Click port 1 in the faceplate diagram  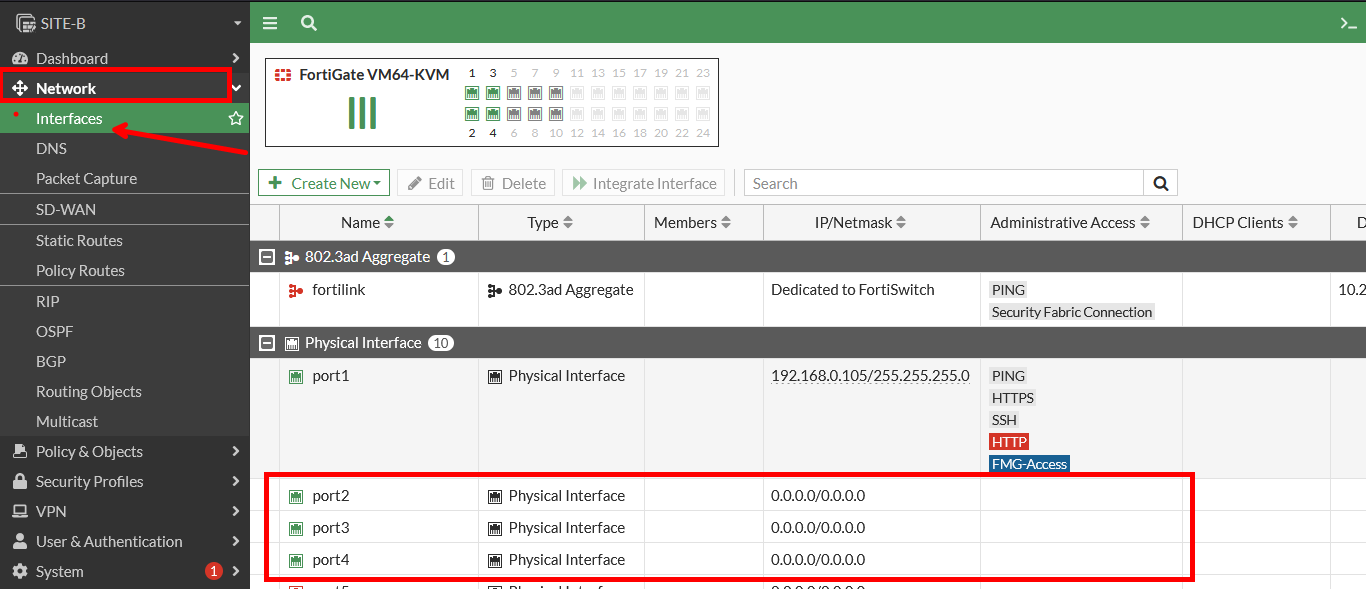click(472, 93)
